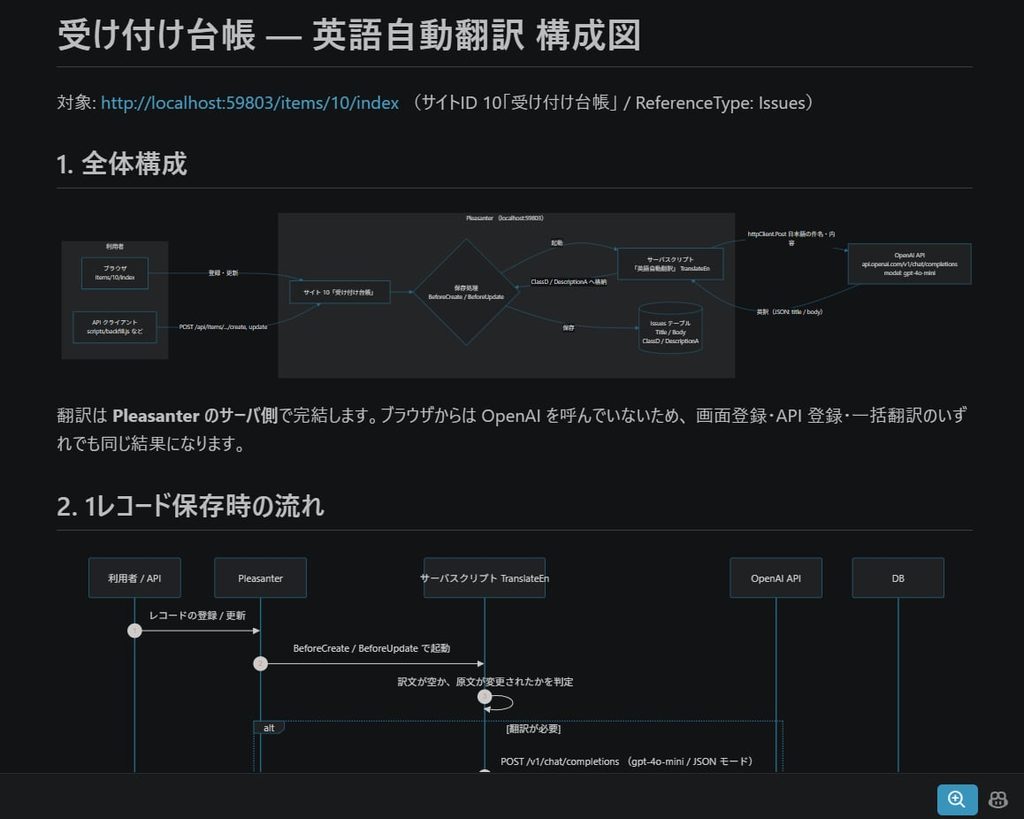Image resolution: width=1024 pixels, height=819 pixels.
Task: Click the 利用者 group label in flowchart
Action: 115,246
